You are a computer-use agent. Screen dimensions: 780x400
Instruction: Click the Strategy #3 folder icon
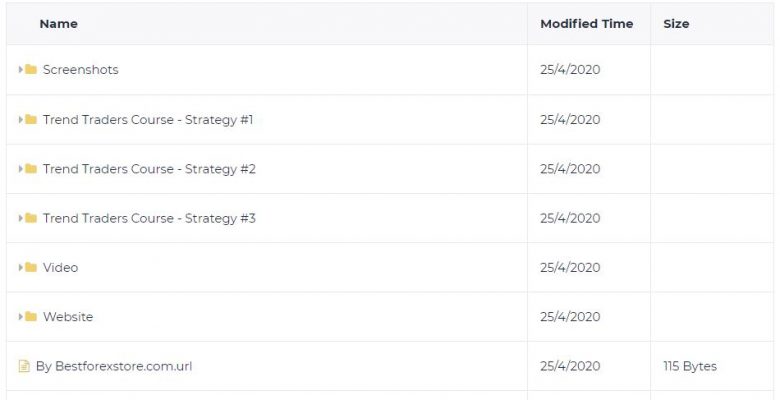31,218
